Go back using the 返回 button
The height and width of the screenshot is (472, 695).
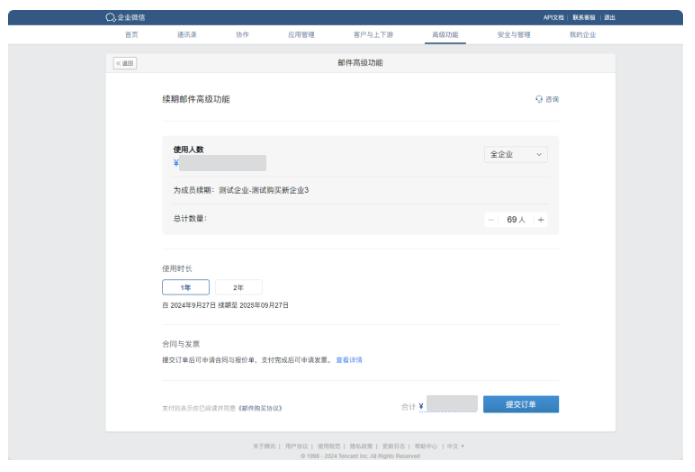(x=125, y=63)
